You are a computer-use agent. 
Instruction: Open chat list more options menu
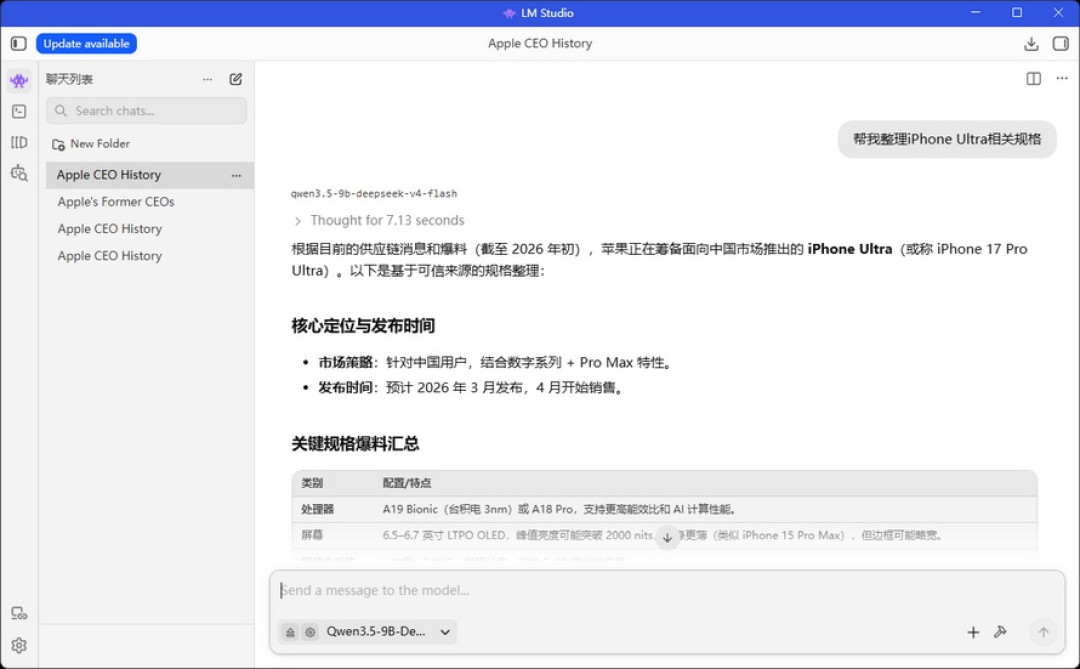tap(207, 79)
